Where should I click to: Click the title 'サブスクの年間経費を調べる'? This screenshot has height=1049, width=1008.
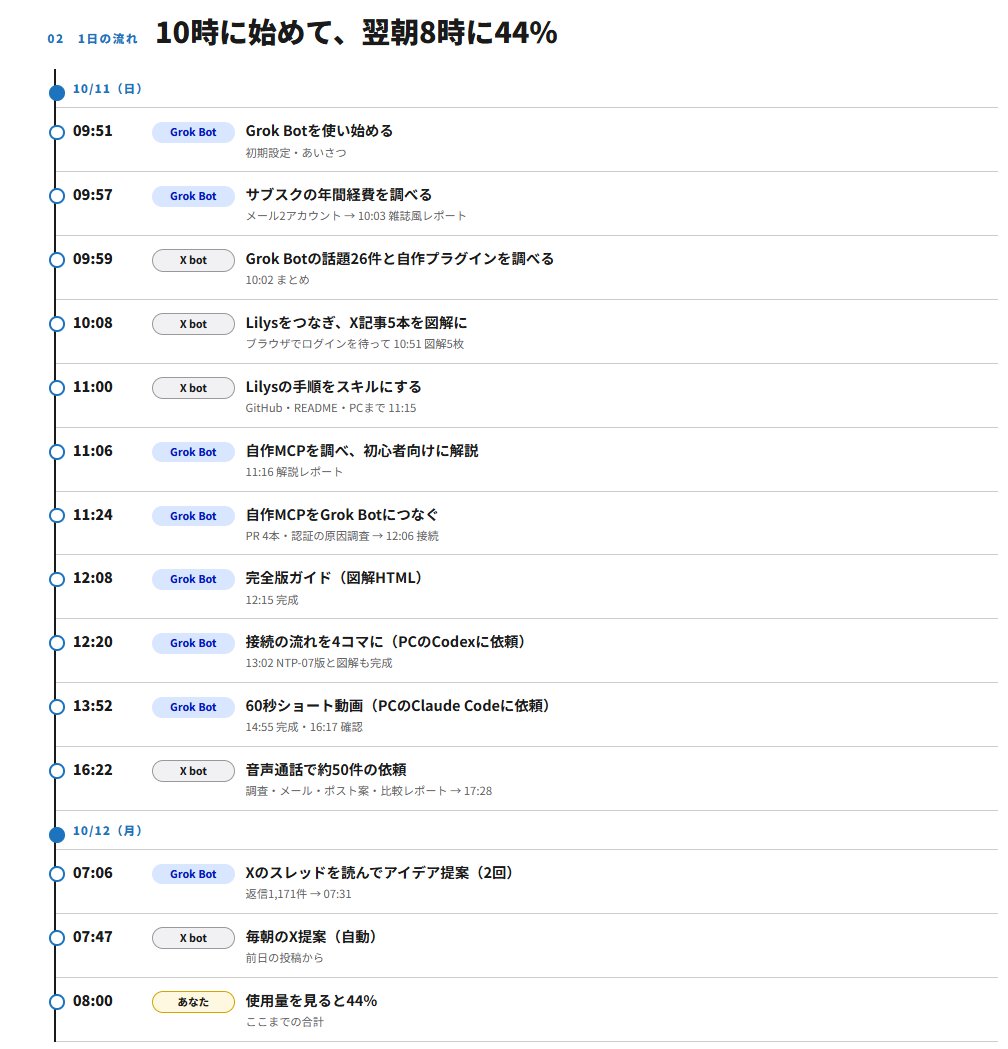tap(338, 195)
